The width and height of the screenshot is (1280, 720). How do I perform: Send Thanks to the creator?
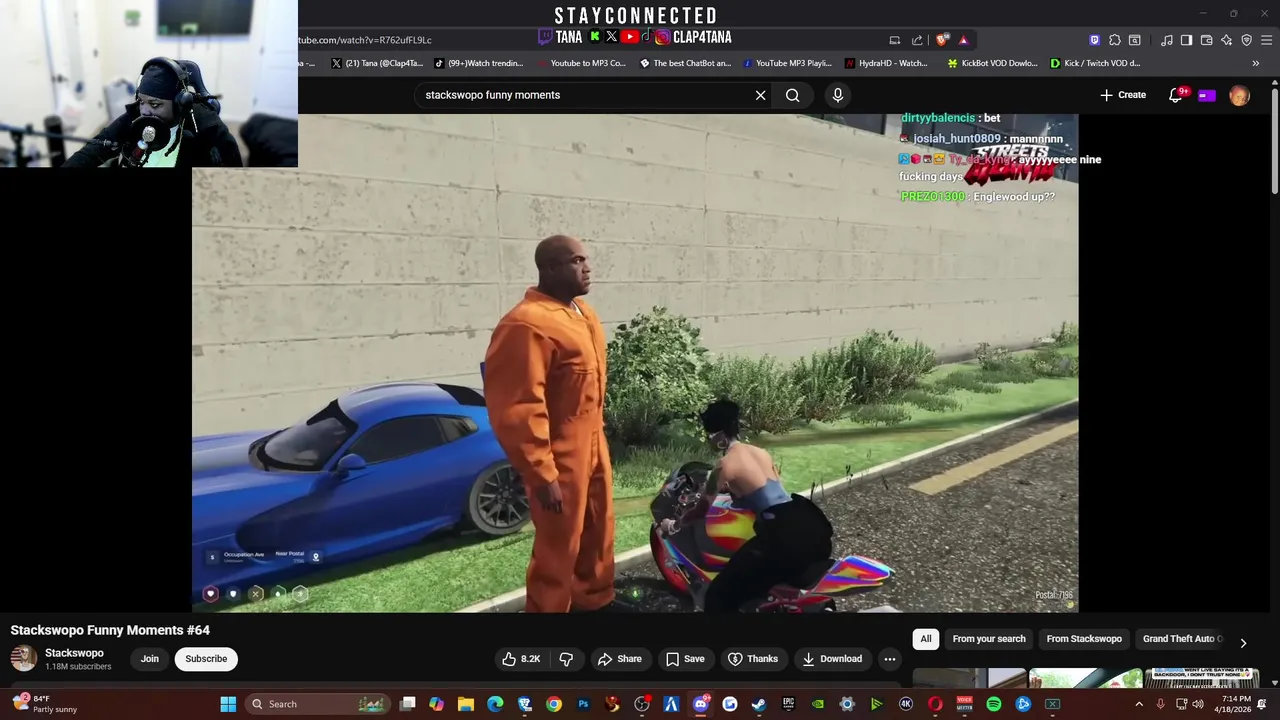pos(752,659)
